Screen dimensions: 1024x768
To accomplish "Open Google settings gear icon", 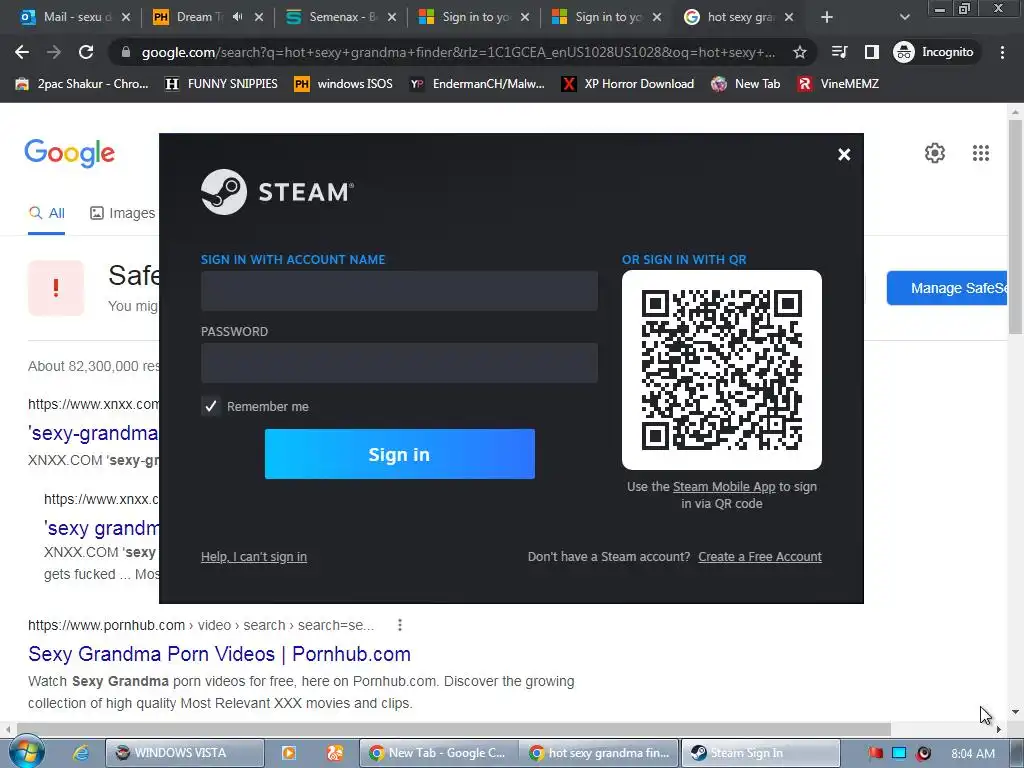I will (935, 153).
